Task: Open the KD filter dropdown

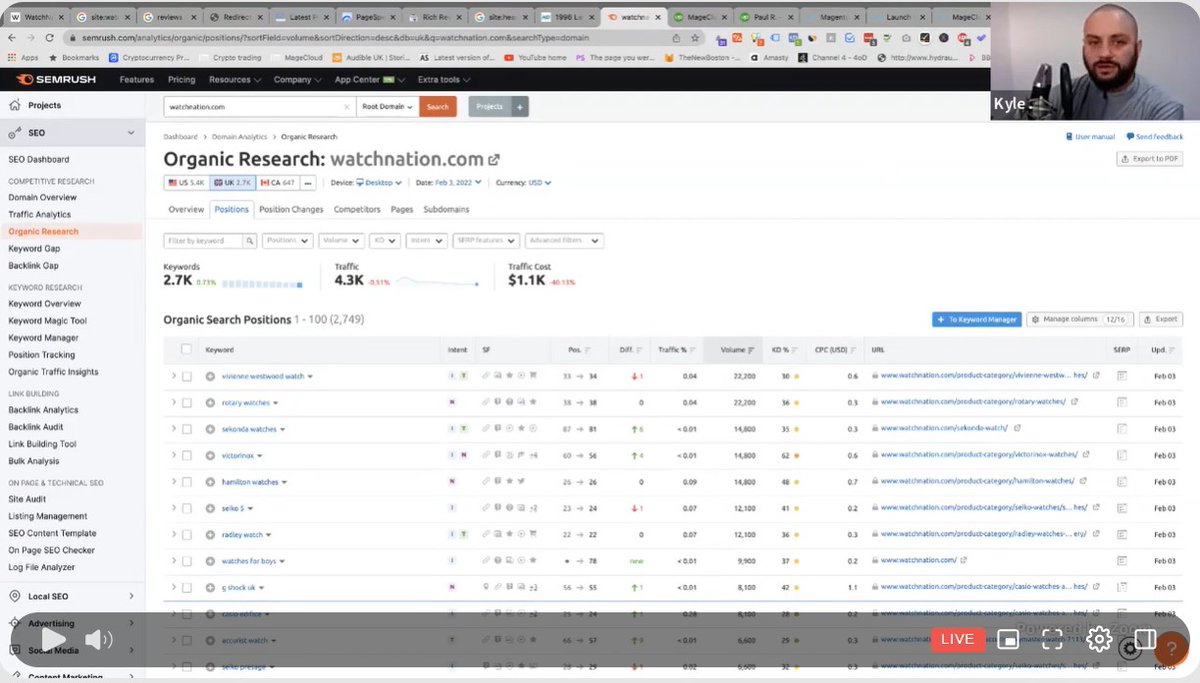Action: click(385, 241)
